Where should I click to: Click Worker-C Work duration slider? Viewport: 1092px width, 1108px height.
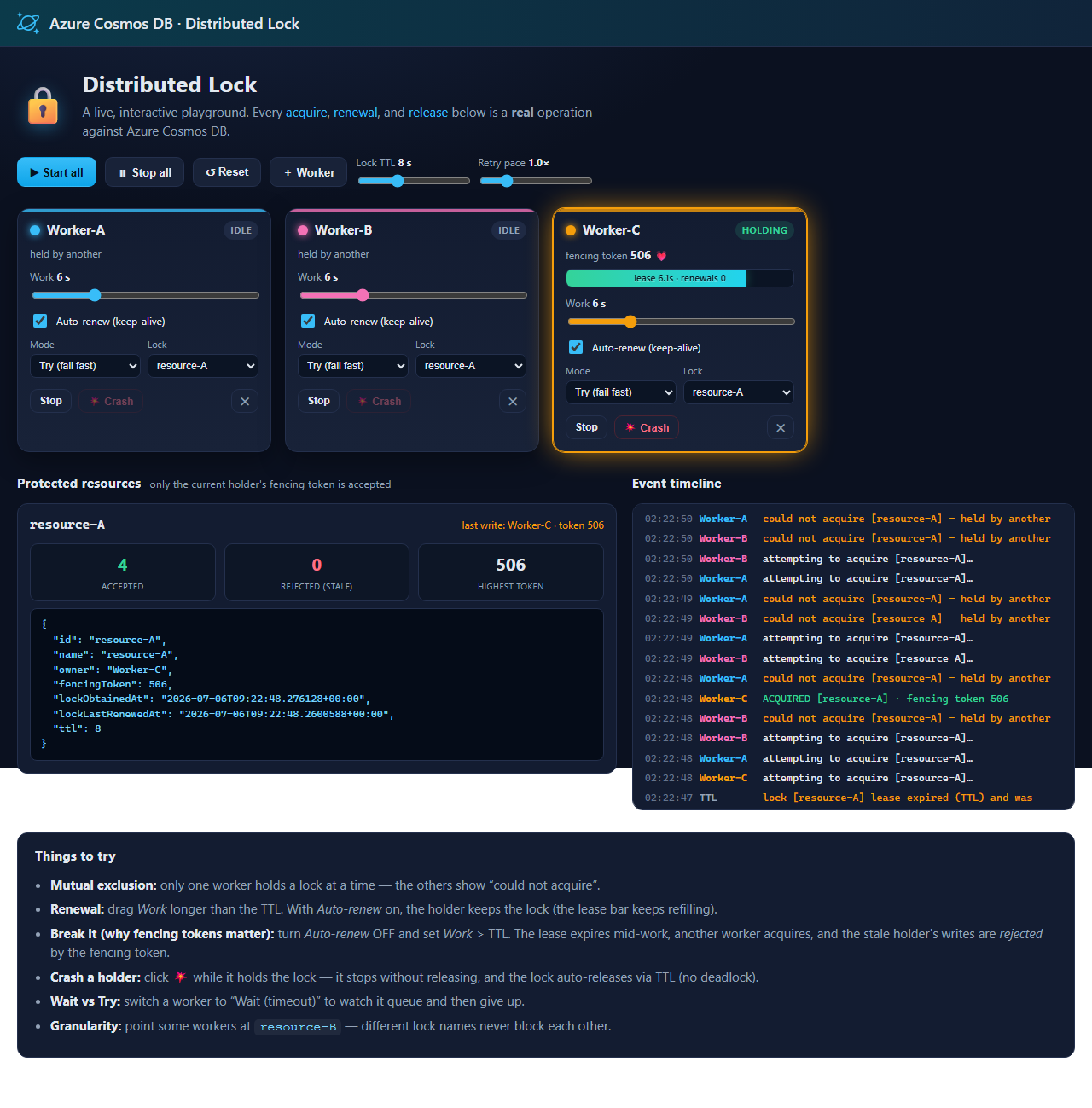point(681,322)
